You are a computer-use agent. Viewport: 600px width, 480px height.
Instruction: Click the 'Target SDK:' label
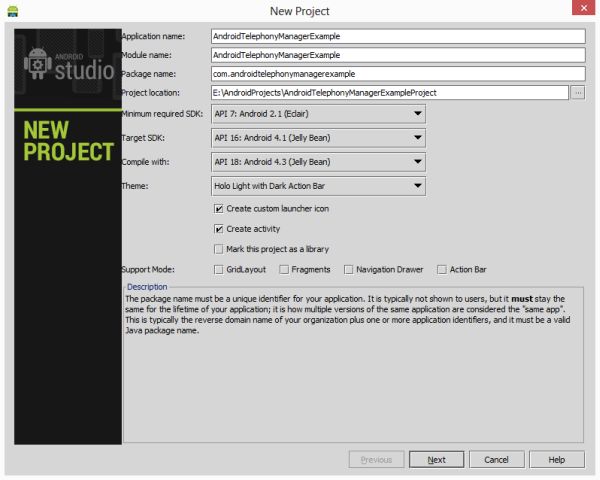point(143,138)
